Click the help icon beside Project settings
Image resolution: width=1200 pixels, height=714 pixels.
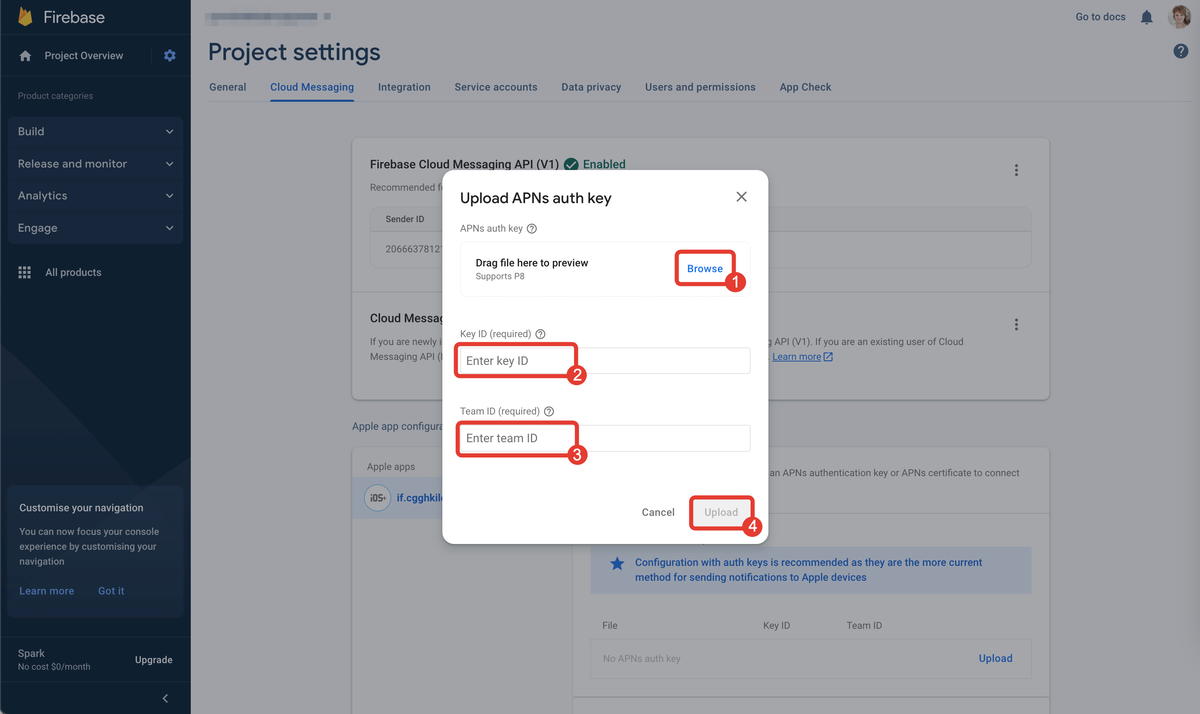point(1180,52)
